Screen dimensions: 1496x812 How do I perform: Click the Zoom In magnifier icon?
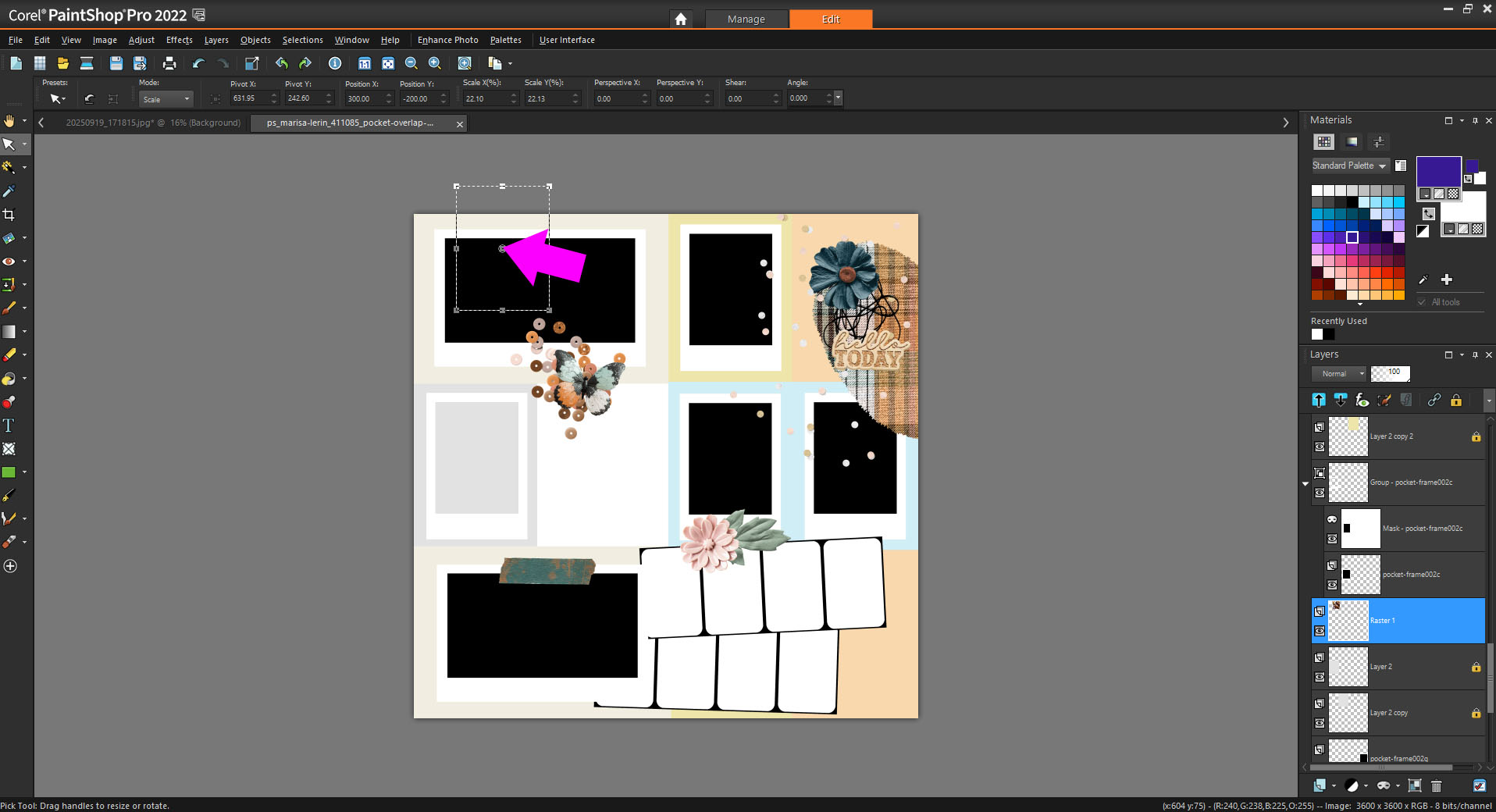tap(435, 64)
